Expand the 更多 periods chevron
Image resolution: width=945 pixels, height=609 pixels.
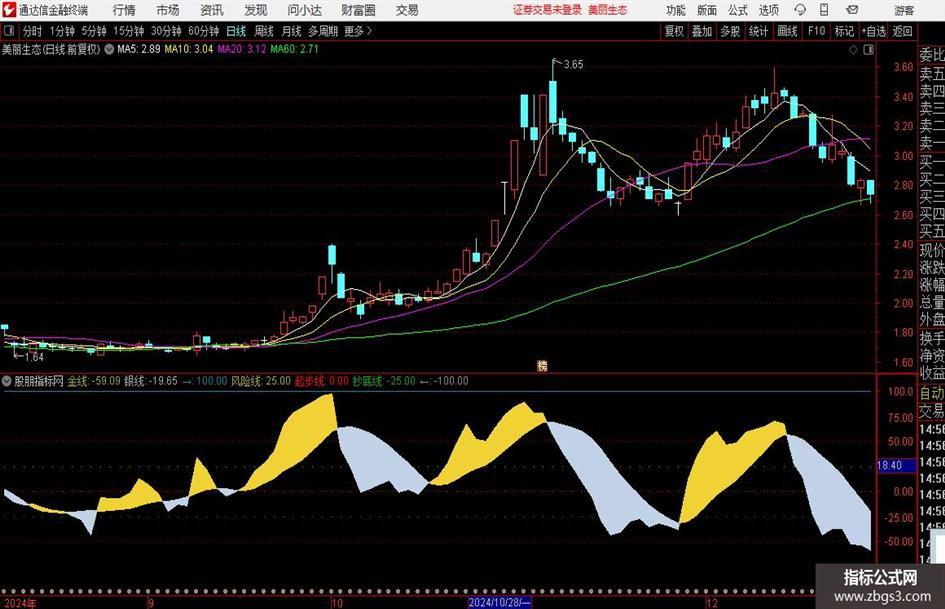pyautogui.click(x=369, y=31)
